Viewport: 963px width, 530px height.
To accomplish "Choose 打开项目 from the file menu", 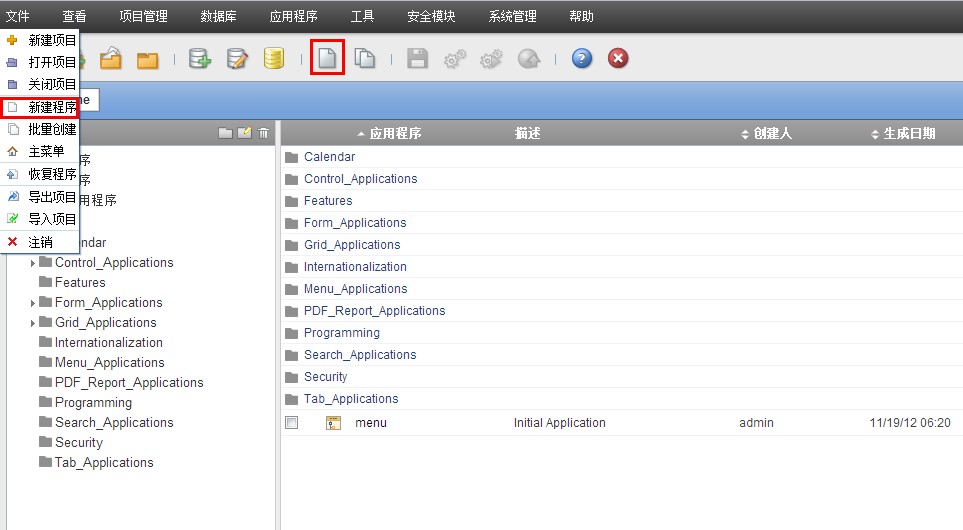I will pyautogui.click(x=39, y=63).
